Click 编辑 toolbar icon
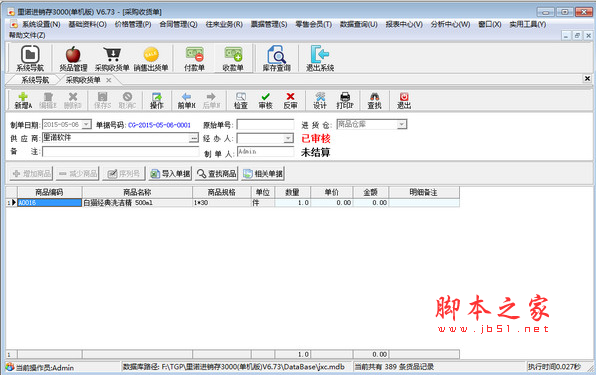Viewport: 596px width, 375px height. (x=48, y=101)
